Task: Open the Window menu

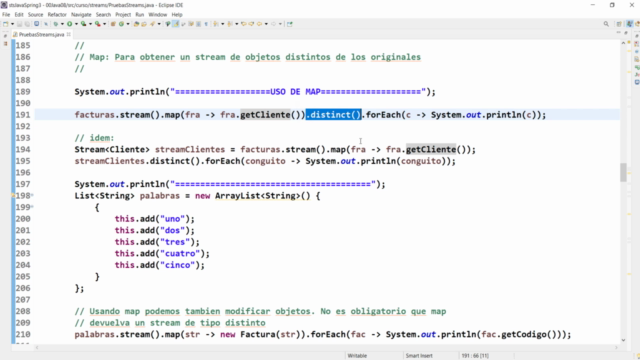Action: (158, 14)
